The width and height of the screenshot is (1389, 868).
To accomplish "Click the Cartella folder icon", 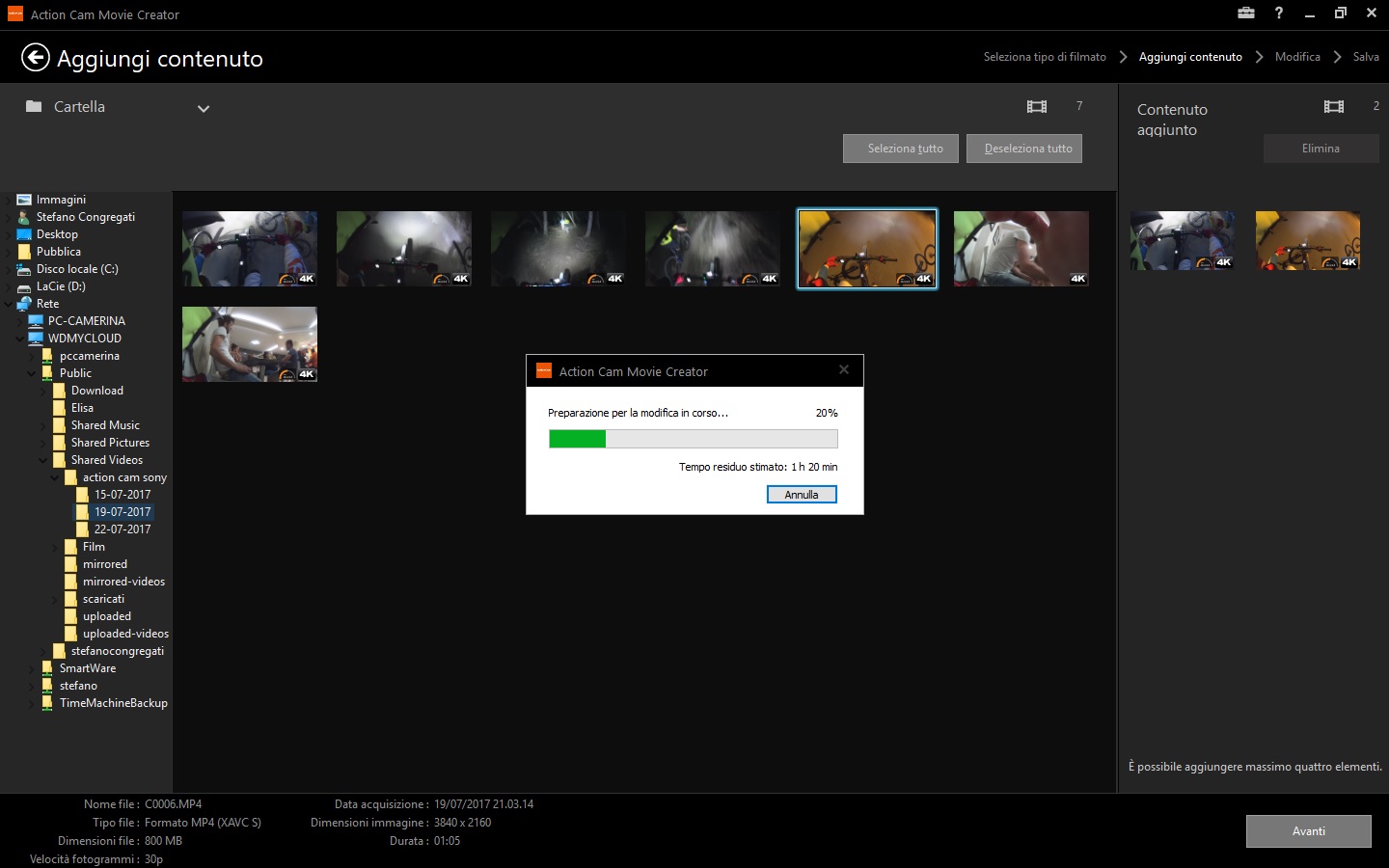I will (x=36, y=106).
